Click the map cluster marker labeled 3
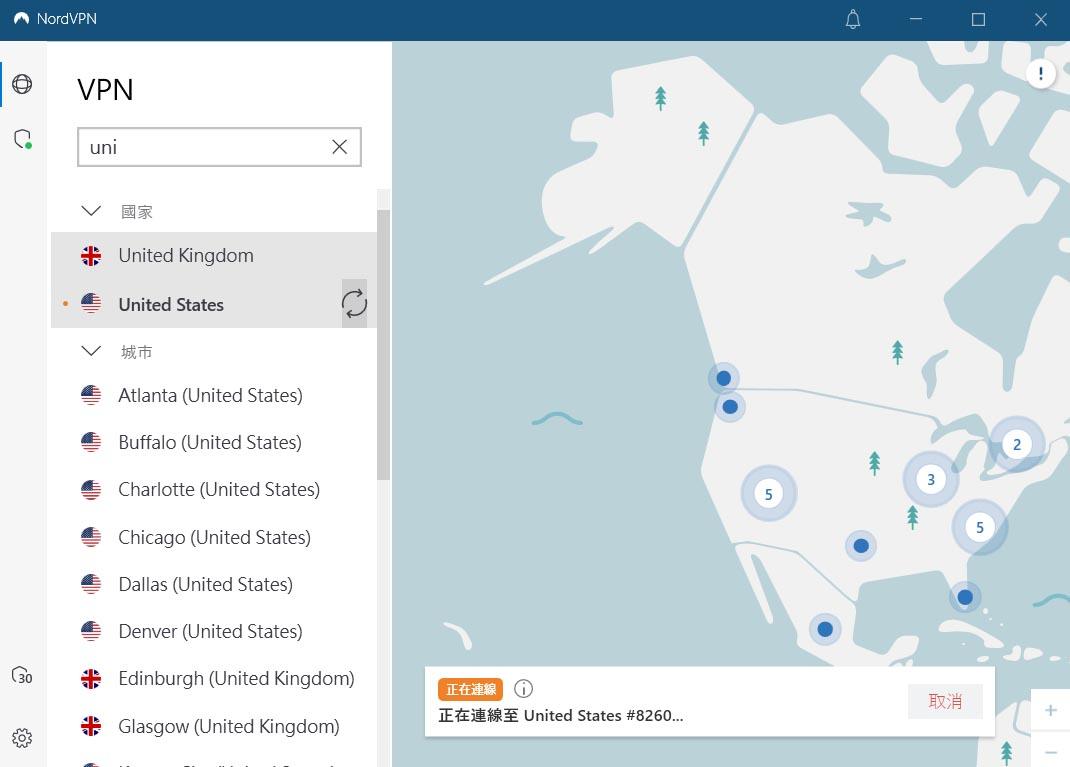The width and height of the screenshot is (1070, 767). 930,479
